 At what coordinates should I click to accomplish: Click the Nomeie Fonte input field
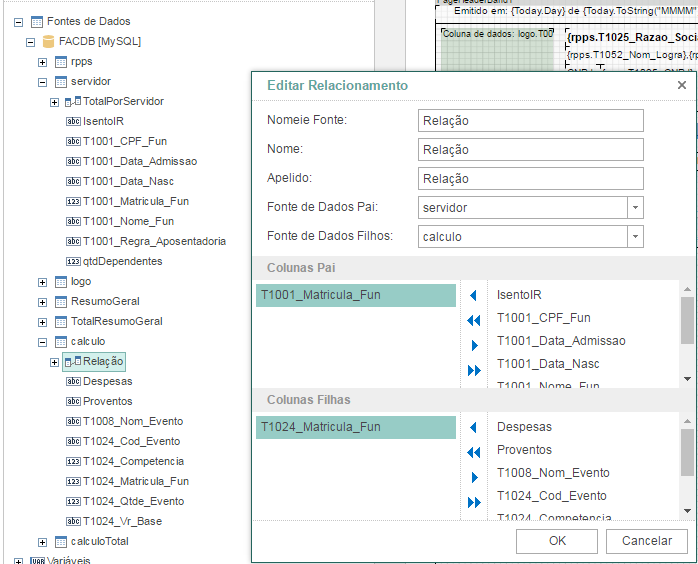tap(531, 121)
